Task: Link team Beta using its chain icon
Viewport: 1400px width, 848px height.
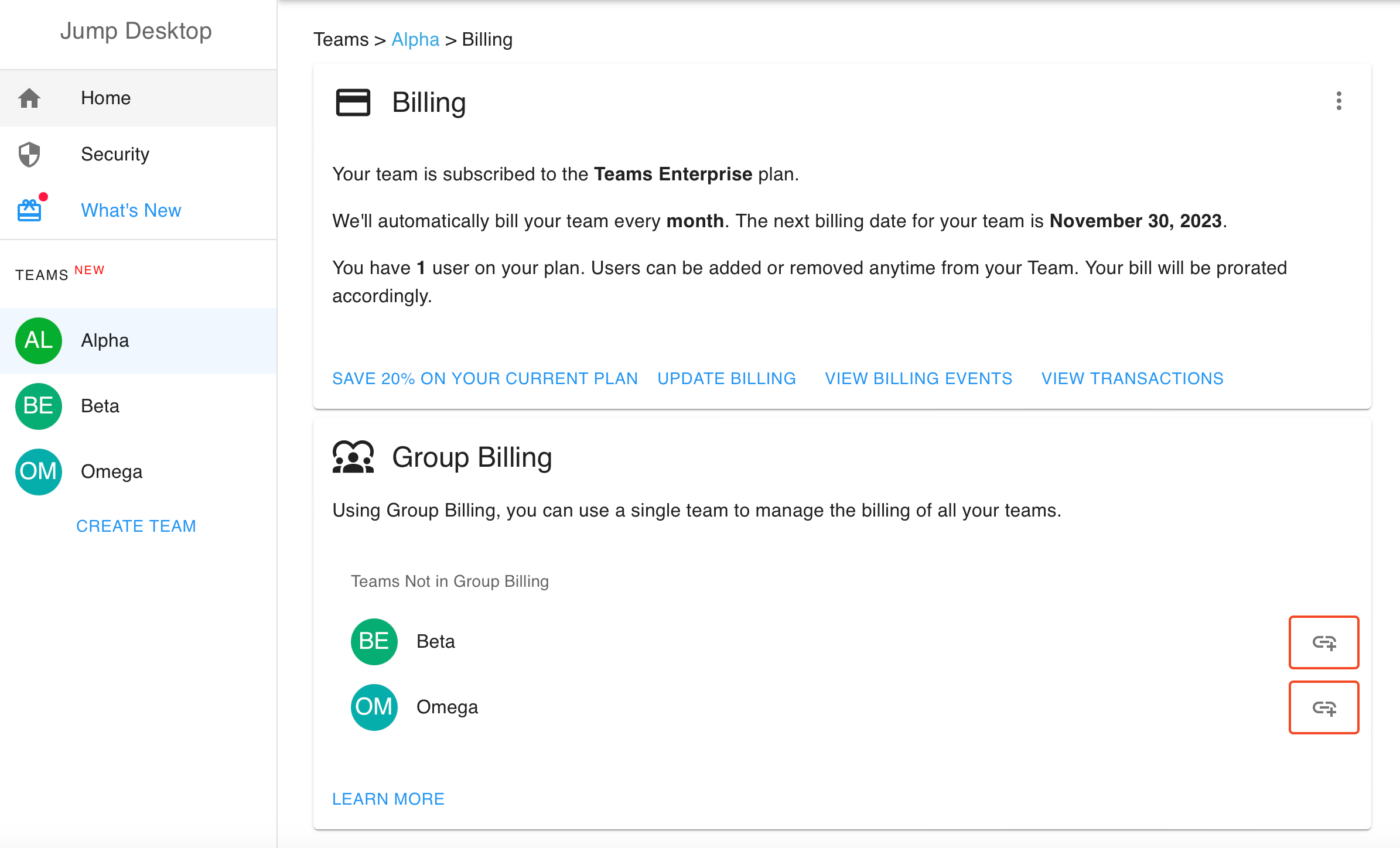Action: (1324, 642)
